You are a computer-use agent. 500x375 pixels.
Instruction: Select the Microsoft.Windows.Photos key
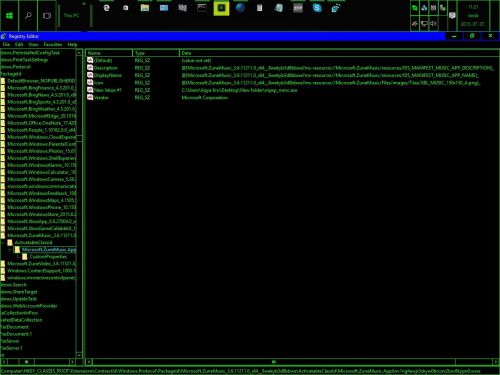(42, 151)
